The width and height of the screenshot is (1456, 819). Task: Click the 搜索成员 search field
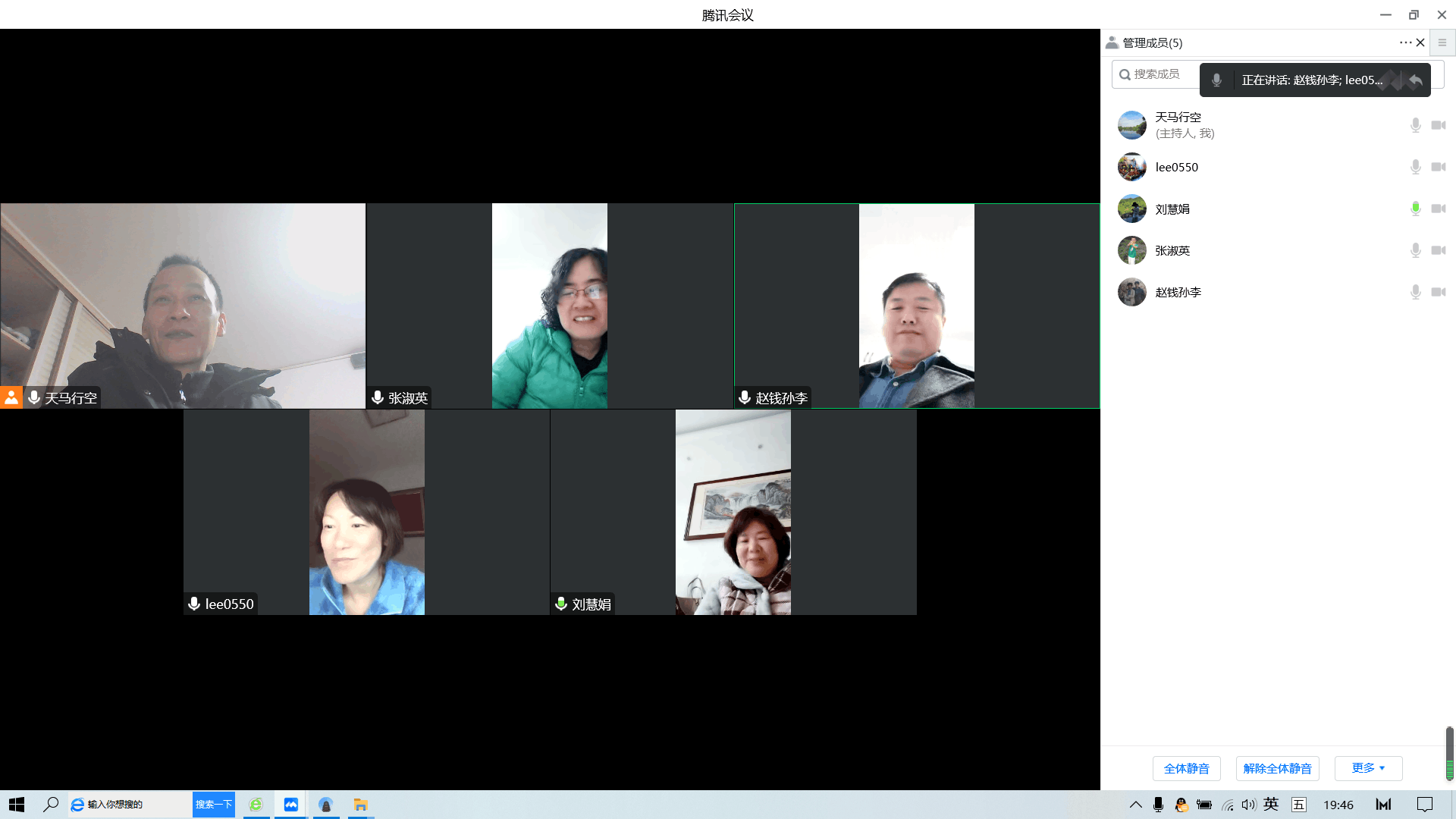coord(1156,74)
